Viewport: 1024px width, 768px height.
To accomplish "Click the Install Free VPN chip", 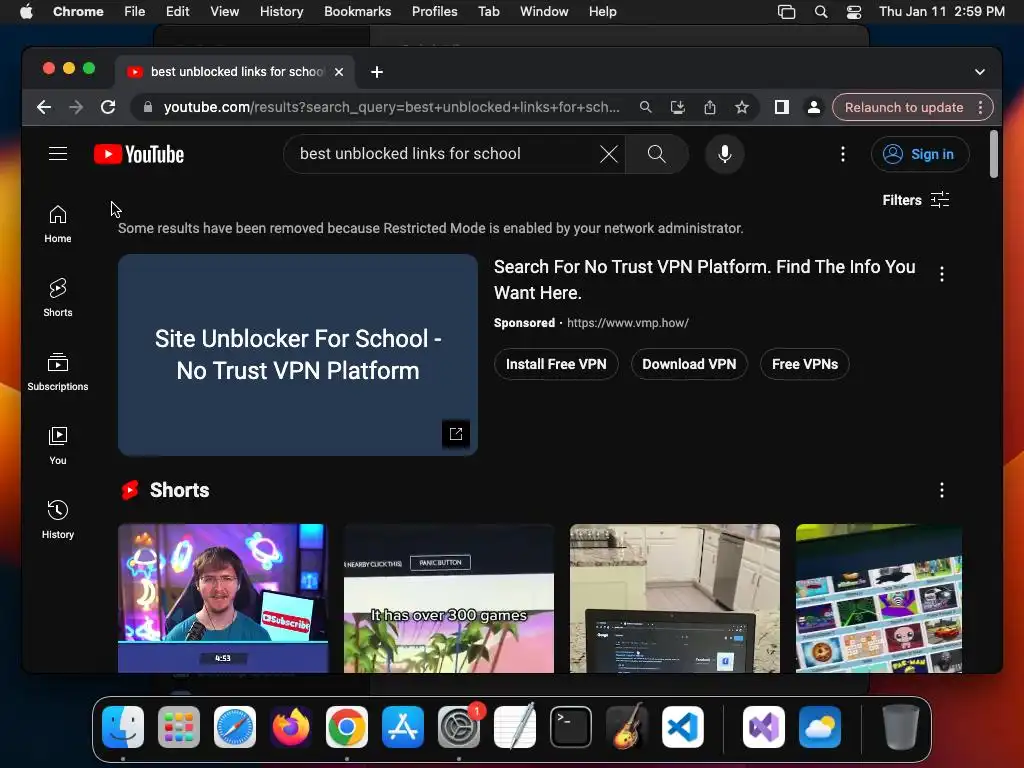I will [x=556, y=364].
